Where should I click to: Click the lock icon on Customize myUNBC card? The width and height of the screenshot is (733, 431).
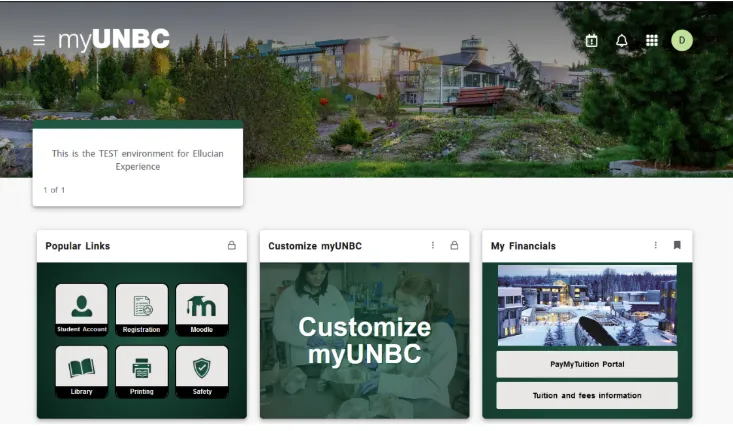coord(454,245)
